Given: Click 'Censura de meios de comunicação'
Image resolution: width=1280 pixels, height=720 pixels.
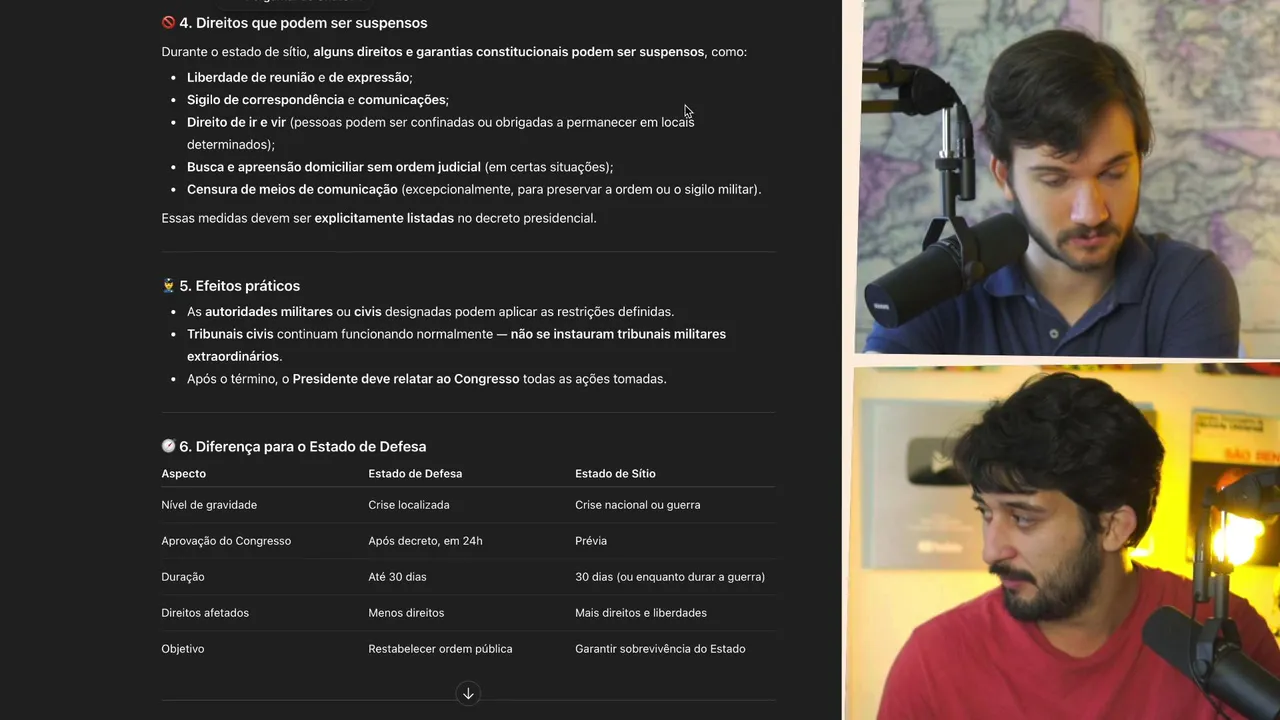Looking at the screenshot, I should (x=292, y=189).
